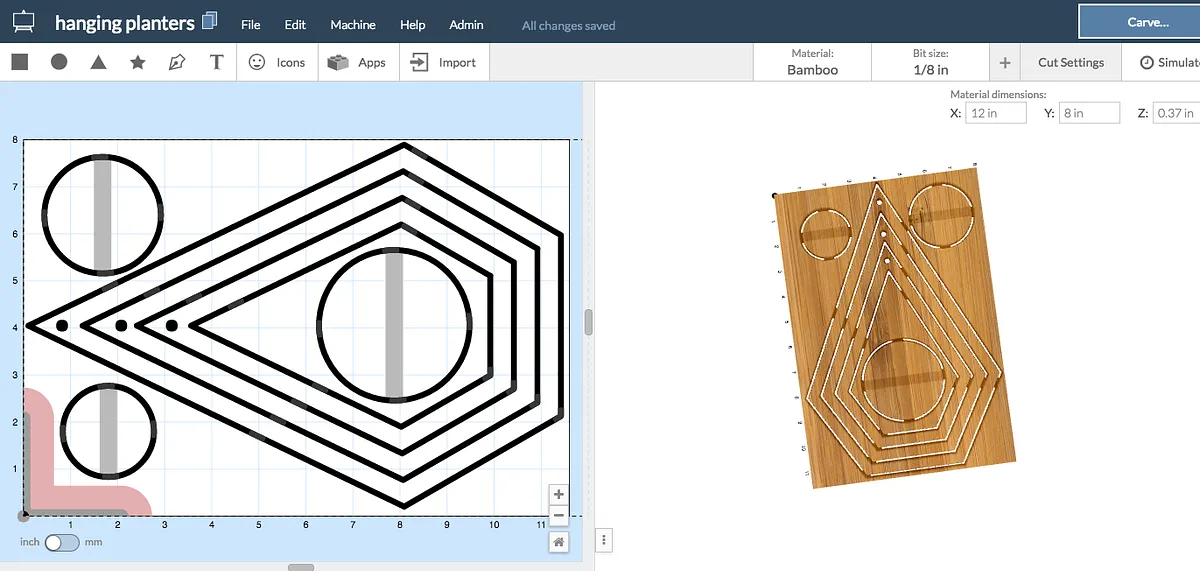The height and width of the screenshot is (571, 1200).
Task: Toggle units between inch and mm
Action: click(62, 542)
